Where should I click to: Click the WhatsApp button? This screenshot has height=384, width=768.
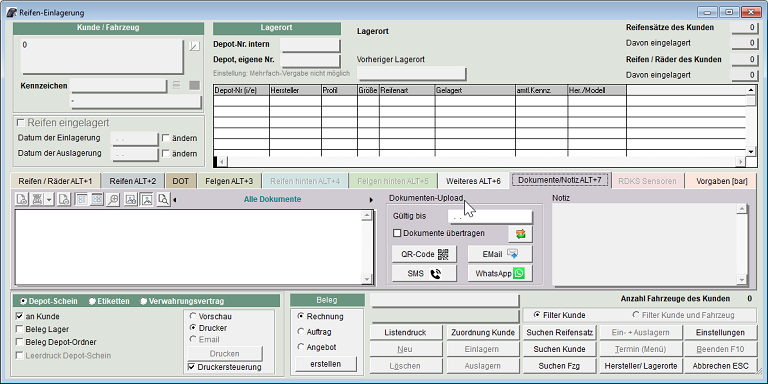[x=500, y=274]
